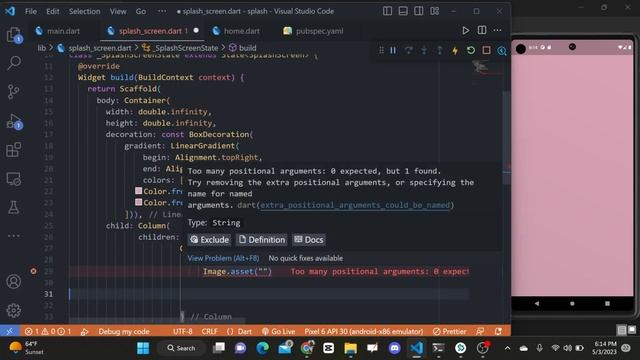Open Run and Debug view
Screen dimensions: 640x360
coord(14,122)
